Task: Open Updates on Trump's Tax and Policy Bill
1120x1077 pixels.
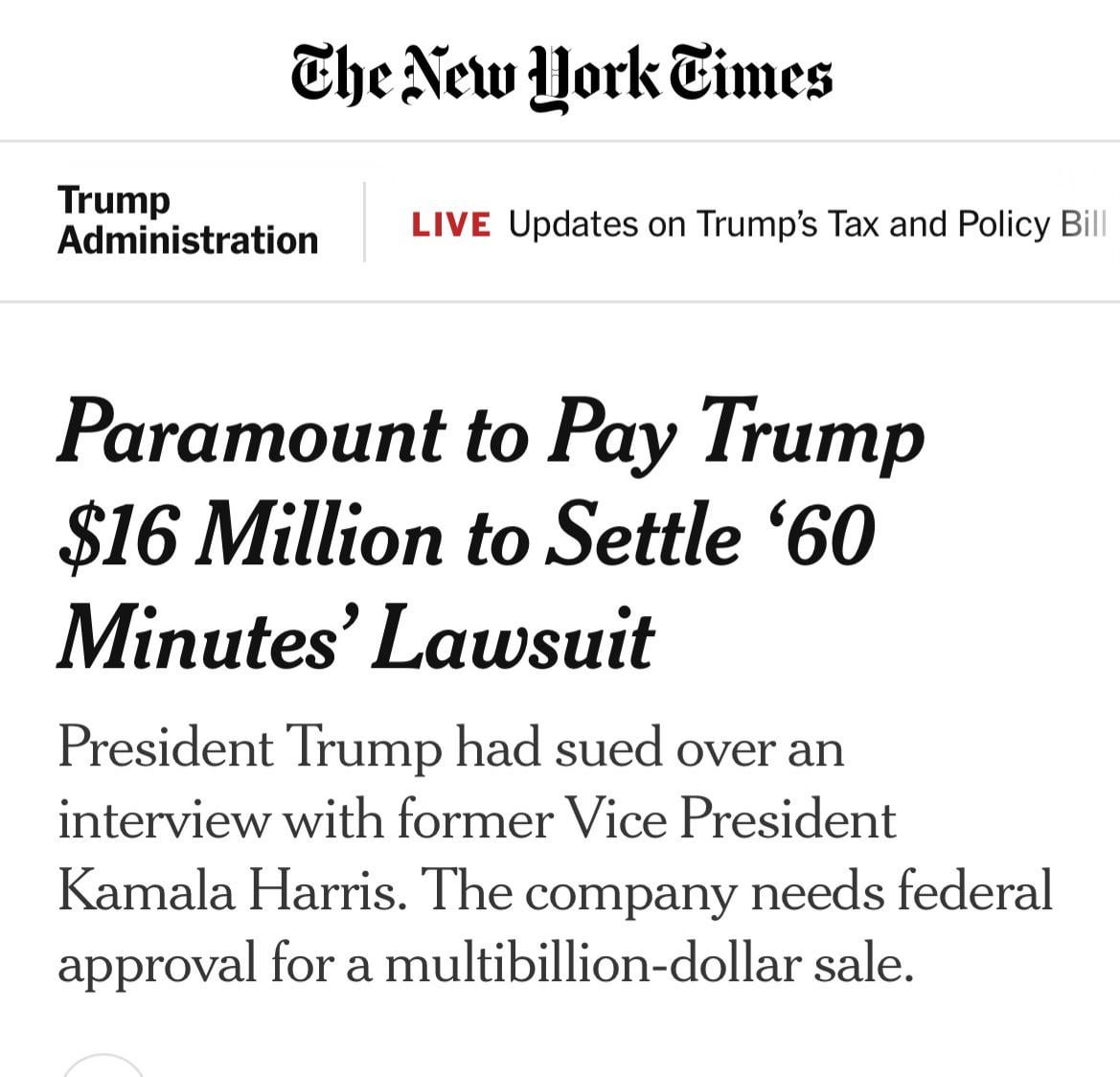Action: coord(808,224)
